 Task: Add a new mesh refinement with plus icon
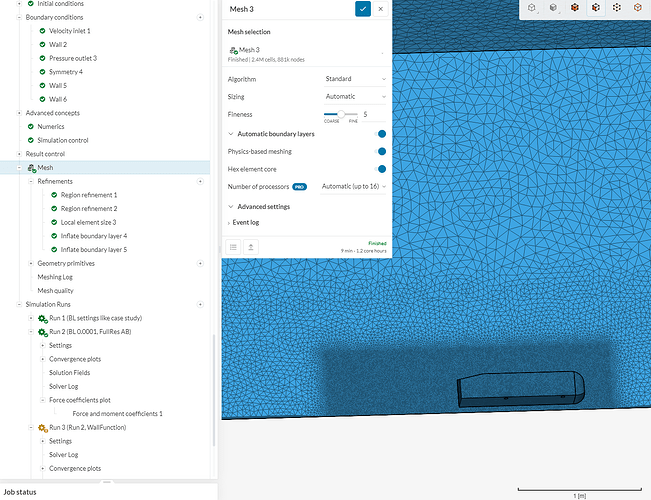coord(200,181)
